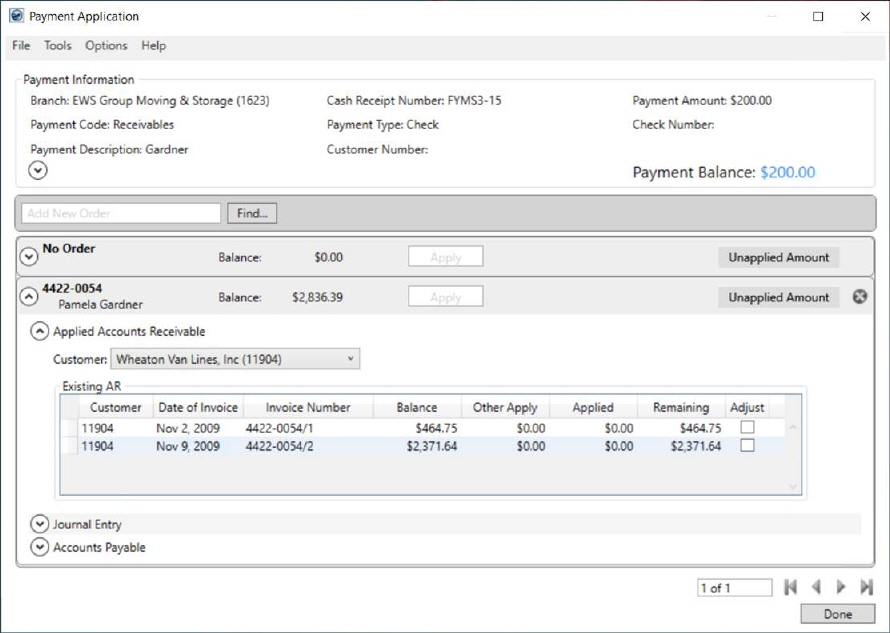
Task: Jump to the last page arrow
Action: tap(866, 588)
